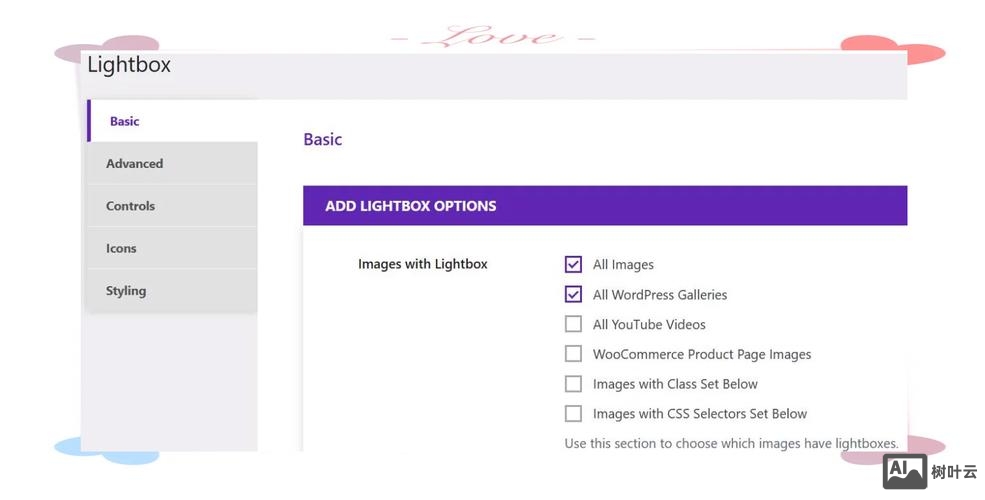This screenshot has width=985, height=500.
Task: Disable the All WordPress Galleries checkbox
Action: click(x=573, y=295)
